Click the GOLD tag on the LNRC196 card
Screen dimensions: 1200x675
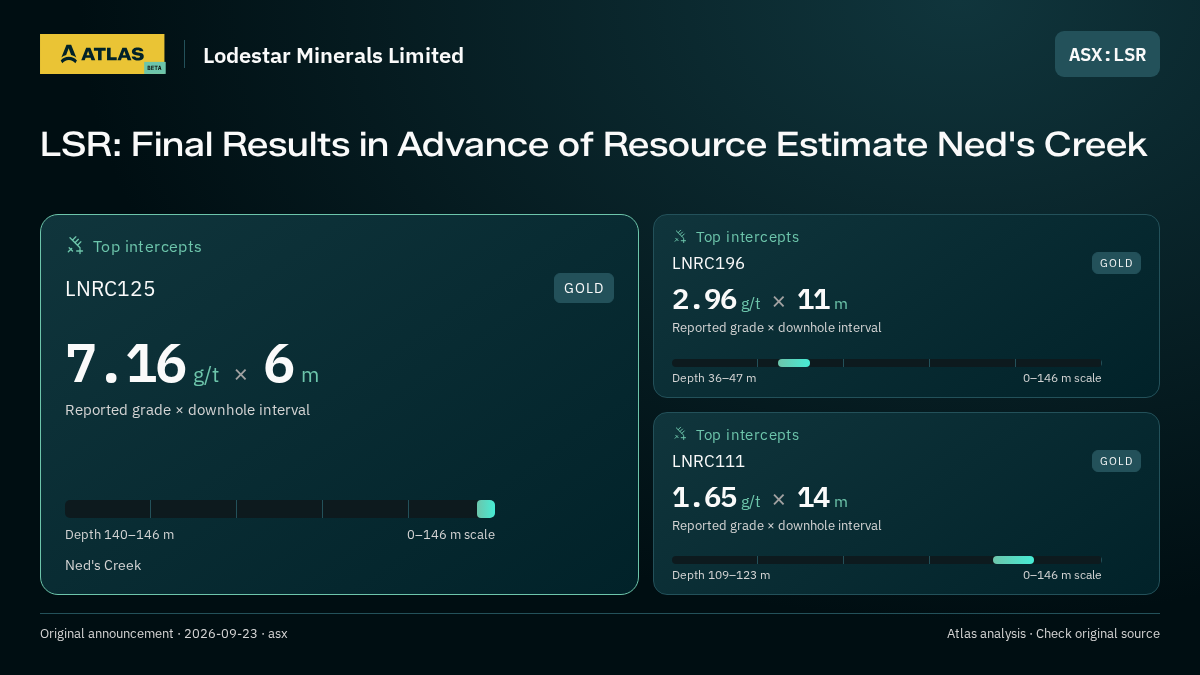click(x=1116, y=263)
